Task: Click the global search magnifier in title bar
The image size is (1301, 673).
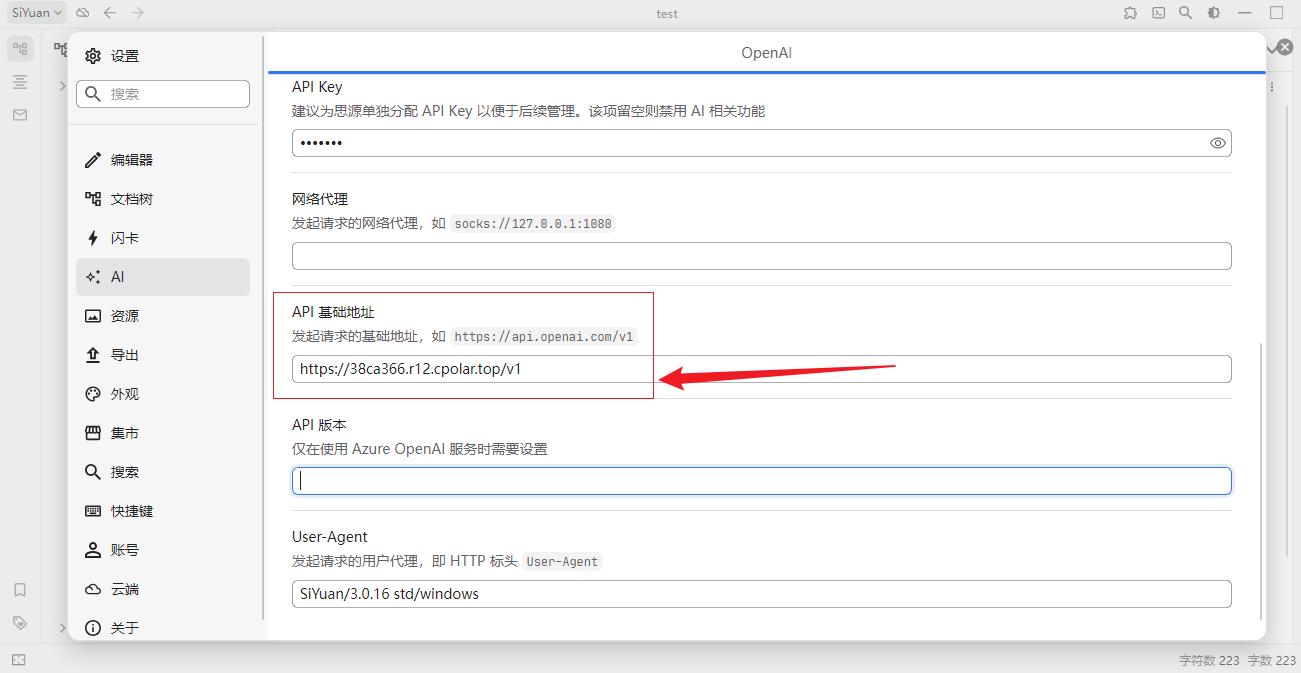Action: (x=1185, y=13)
